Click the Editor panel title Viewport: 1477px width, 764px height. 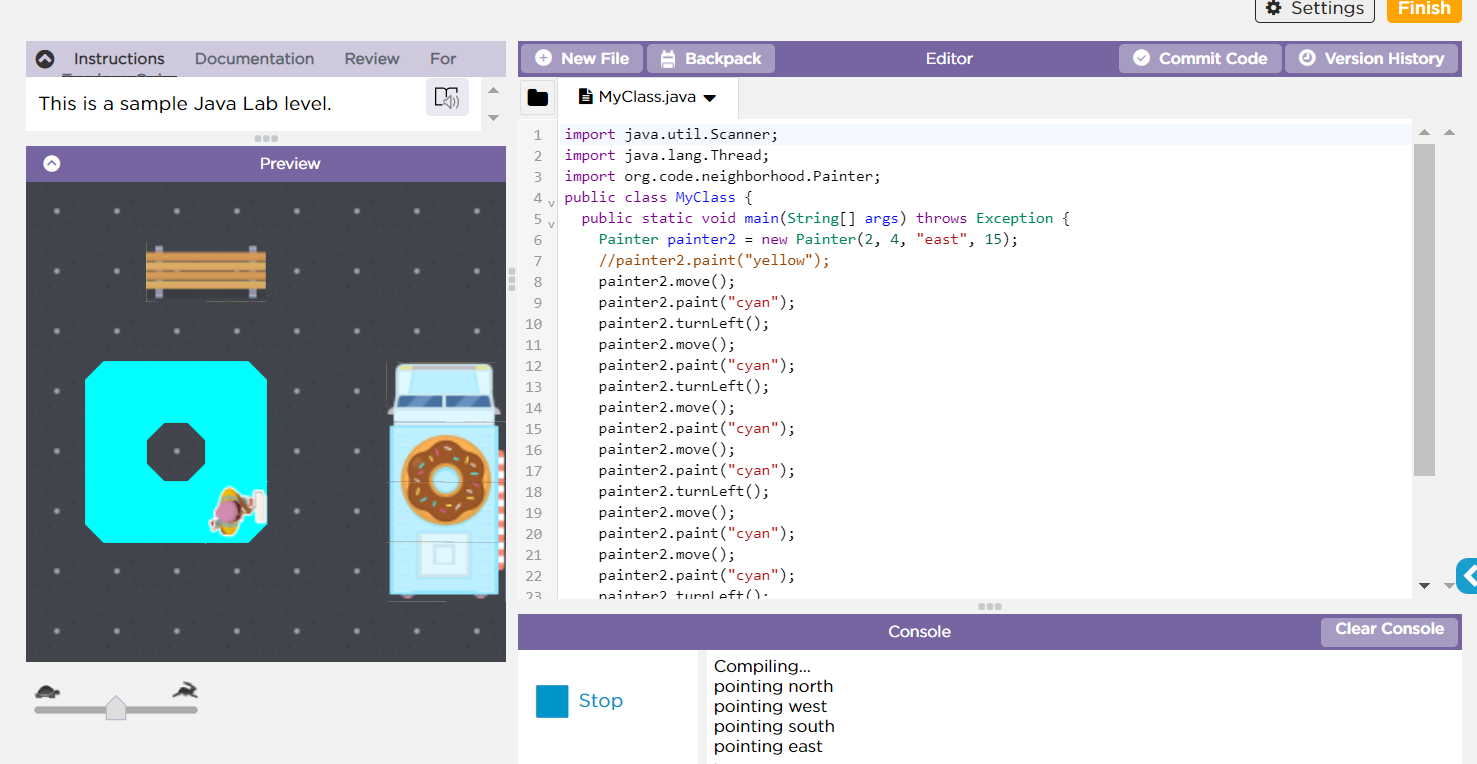949,59
